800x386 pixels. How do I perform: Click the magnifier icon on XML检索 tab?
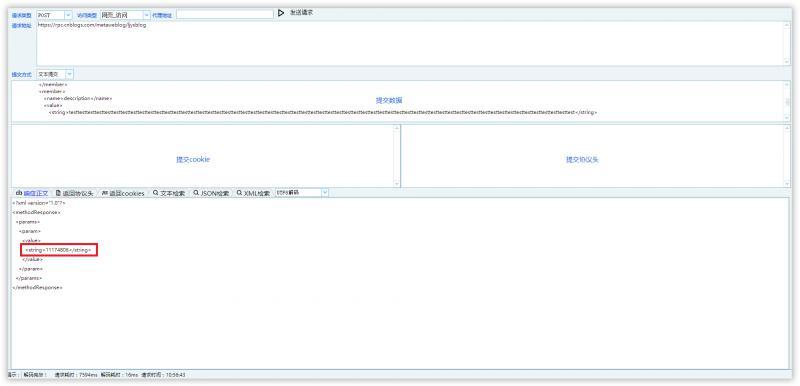click(x=239, y=193)
